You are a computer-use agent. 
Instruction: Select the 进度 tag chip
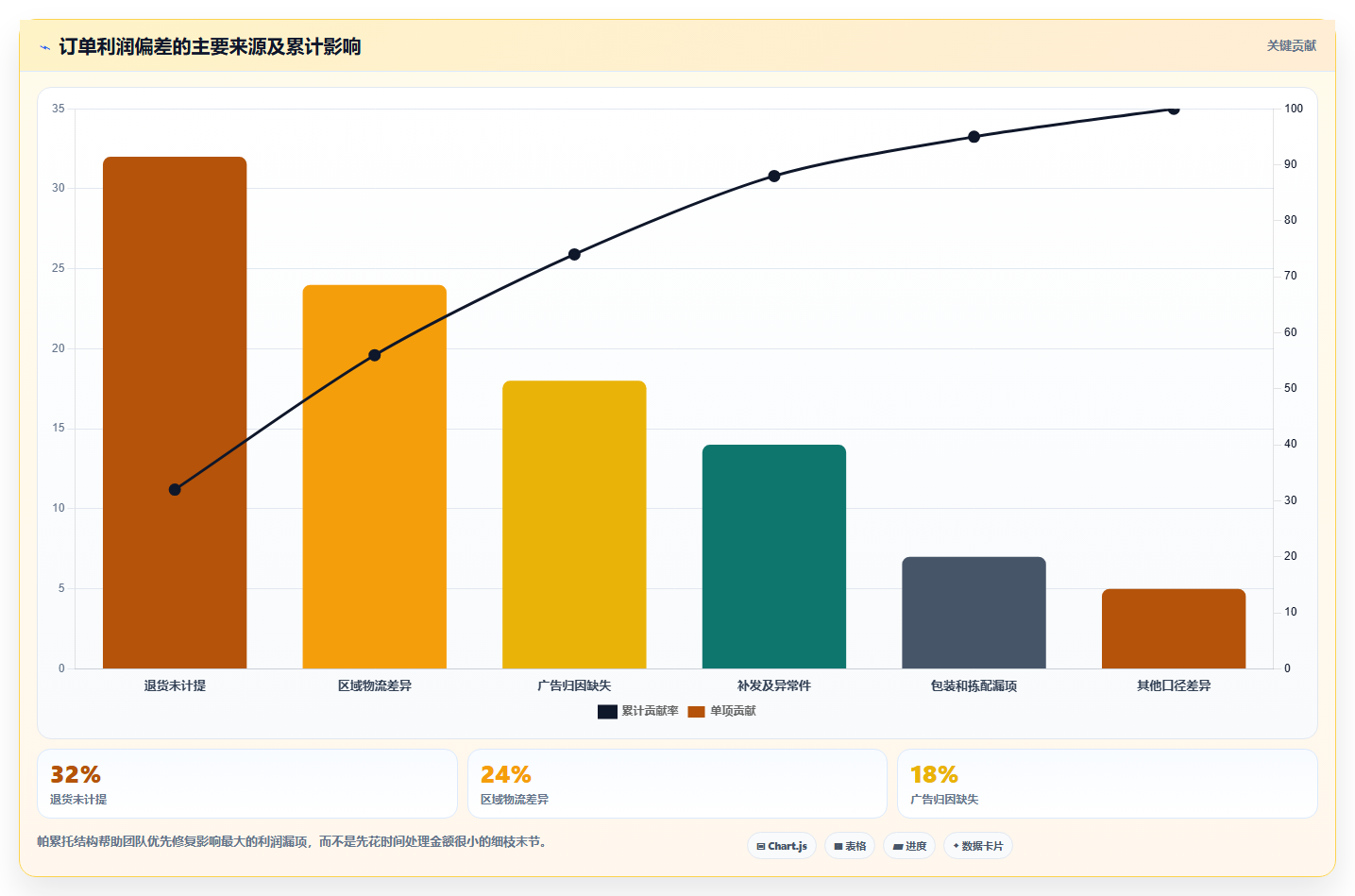coord(909,846)
